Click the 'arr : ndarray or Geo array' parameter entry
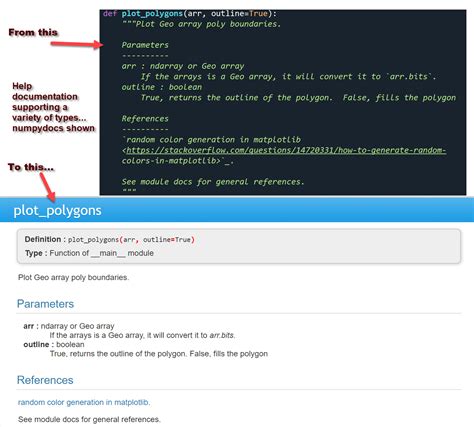Viewport: 474px width, 427px height. click(x=69, y=326)
